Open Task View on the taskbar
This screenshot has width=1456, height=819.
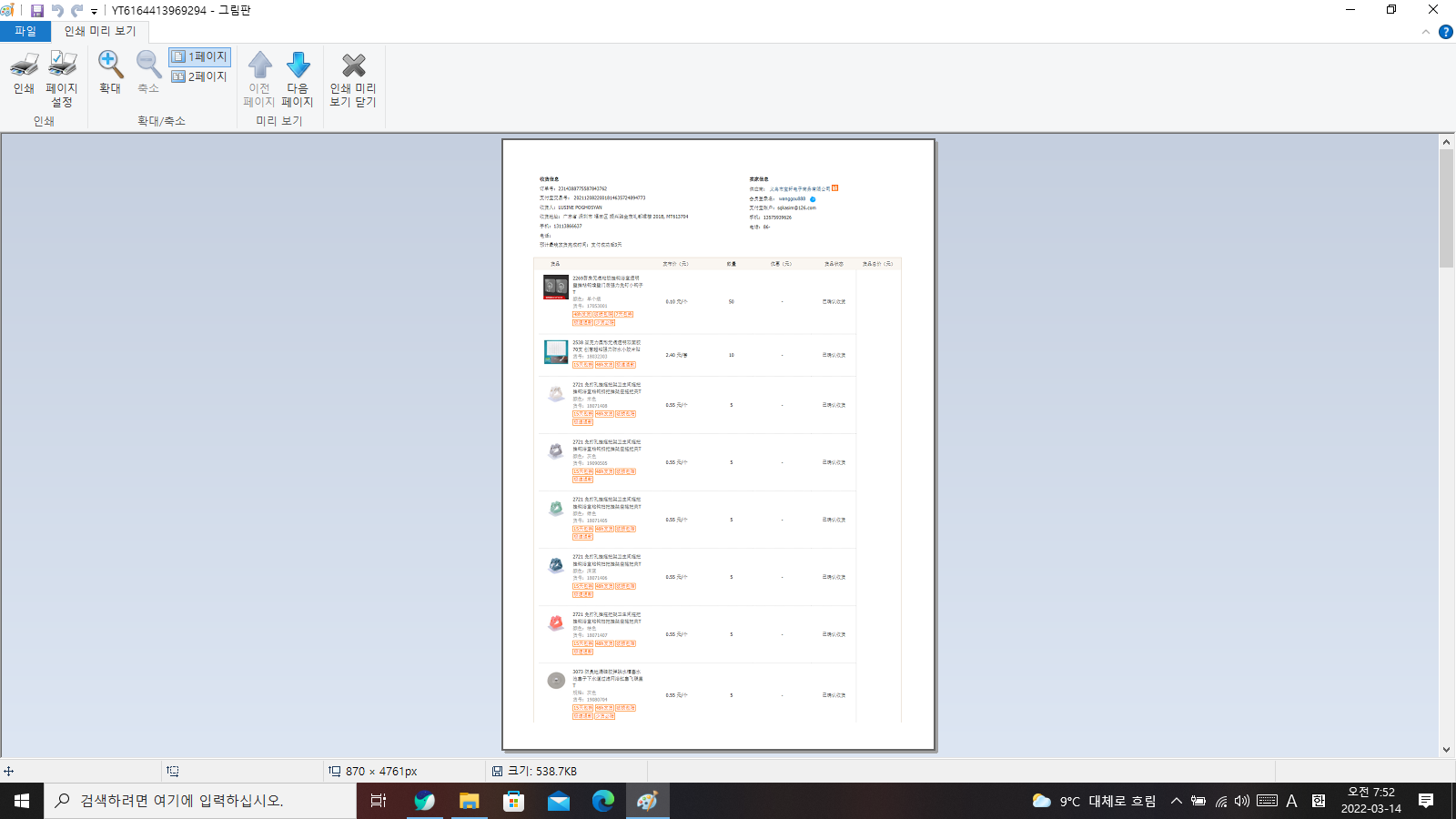click(x=379, y=801)
